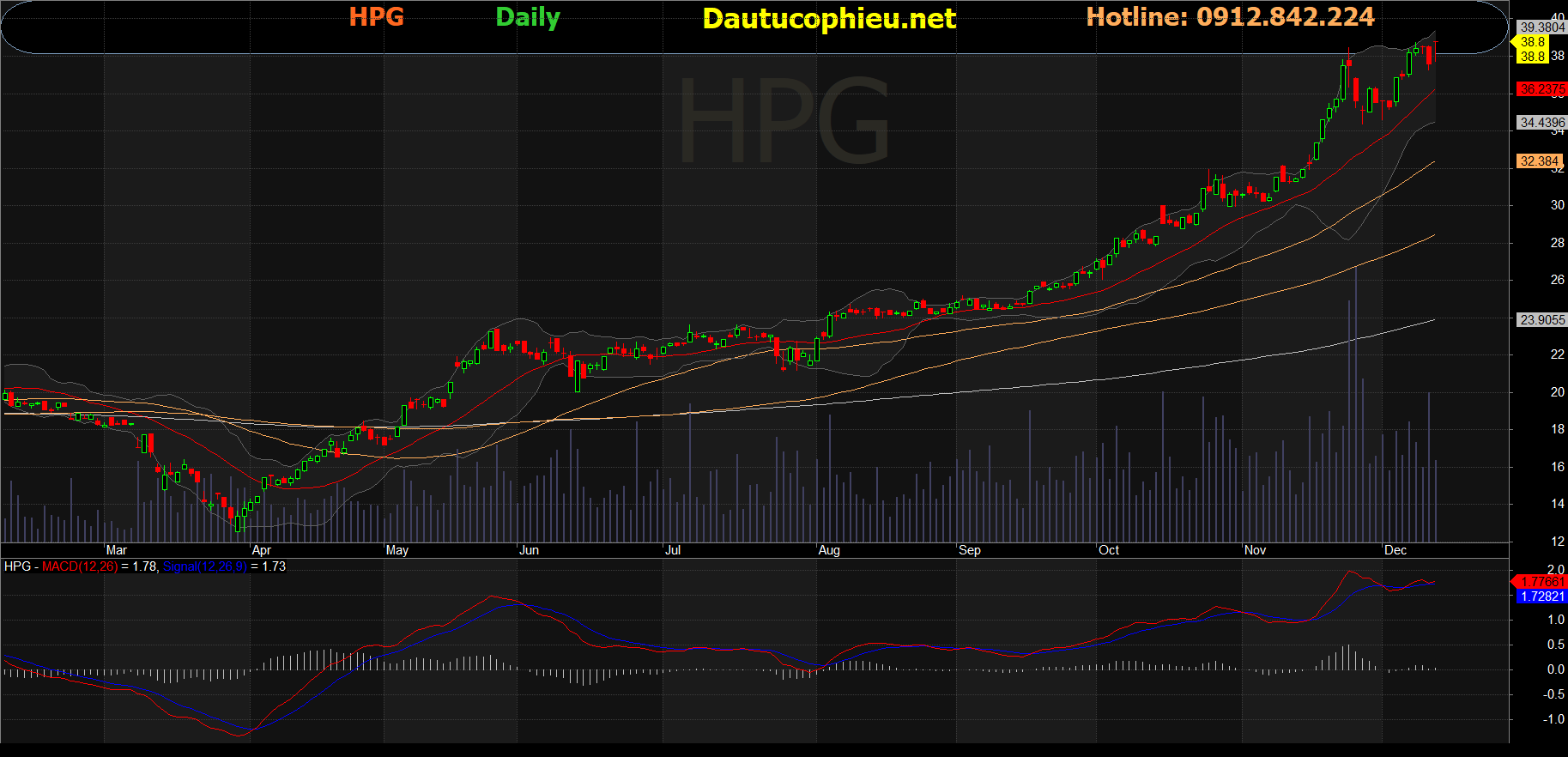
Task: Select the Oct marker on time axis
Action: [1109, 550]
